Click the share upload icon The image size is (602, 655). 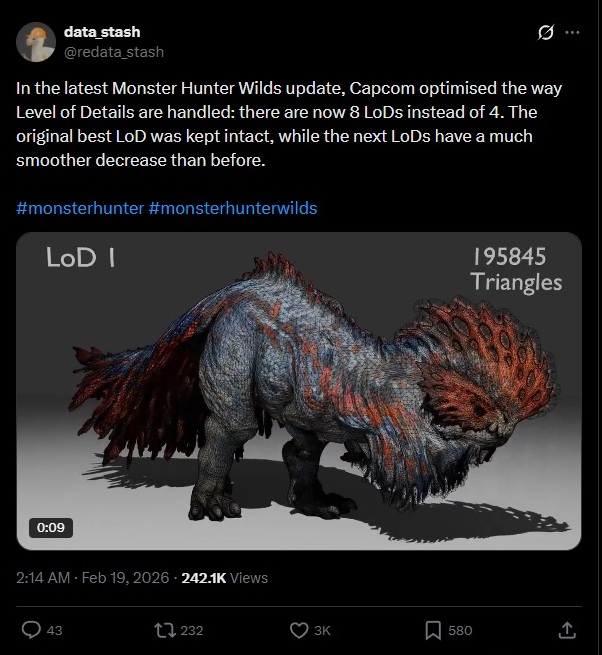pos(566,630)
